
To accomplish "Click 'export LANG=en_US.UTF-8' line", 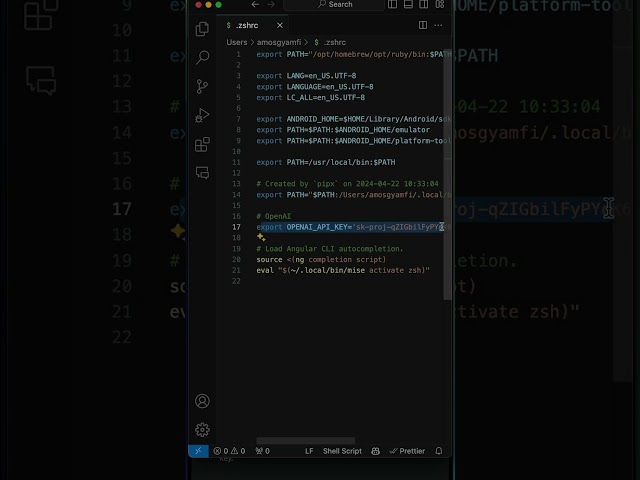I will tap(306, 76).
